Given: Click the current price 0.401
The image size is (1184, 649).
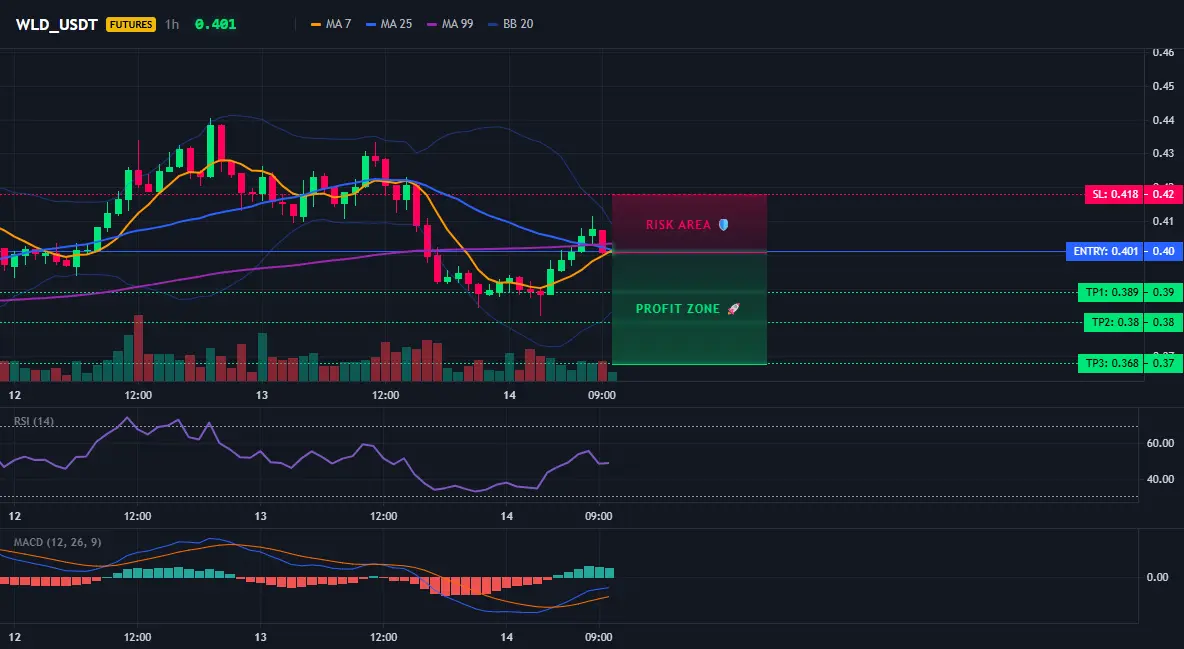Looking at the screenshot, I should 215,24.
